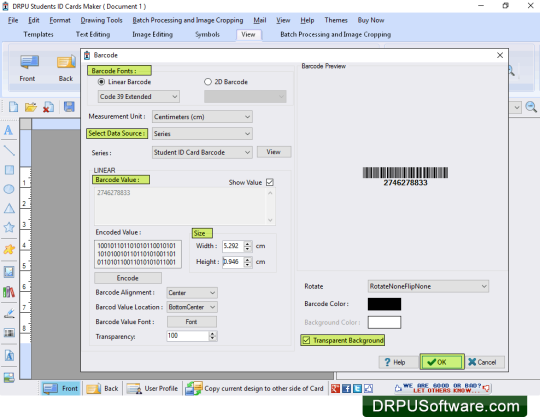Viewport: 540px width, 417px height.
Task: Switch to the Image Editing tab
Action: coord(153,34)
